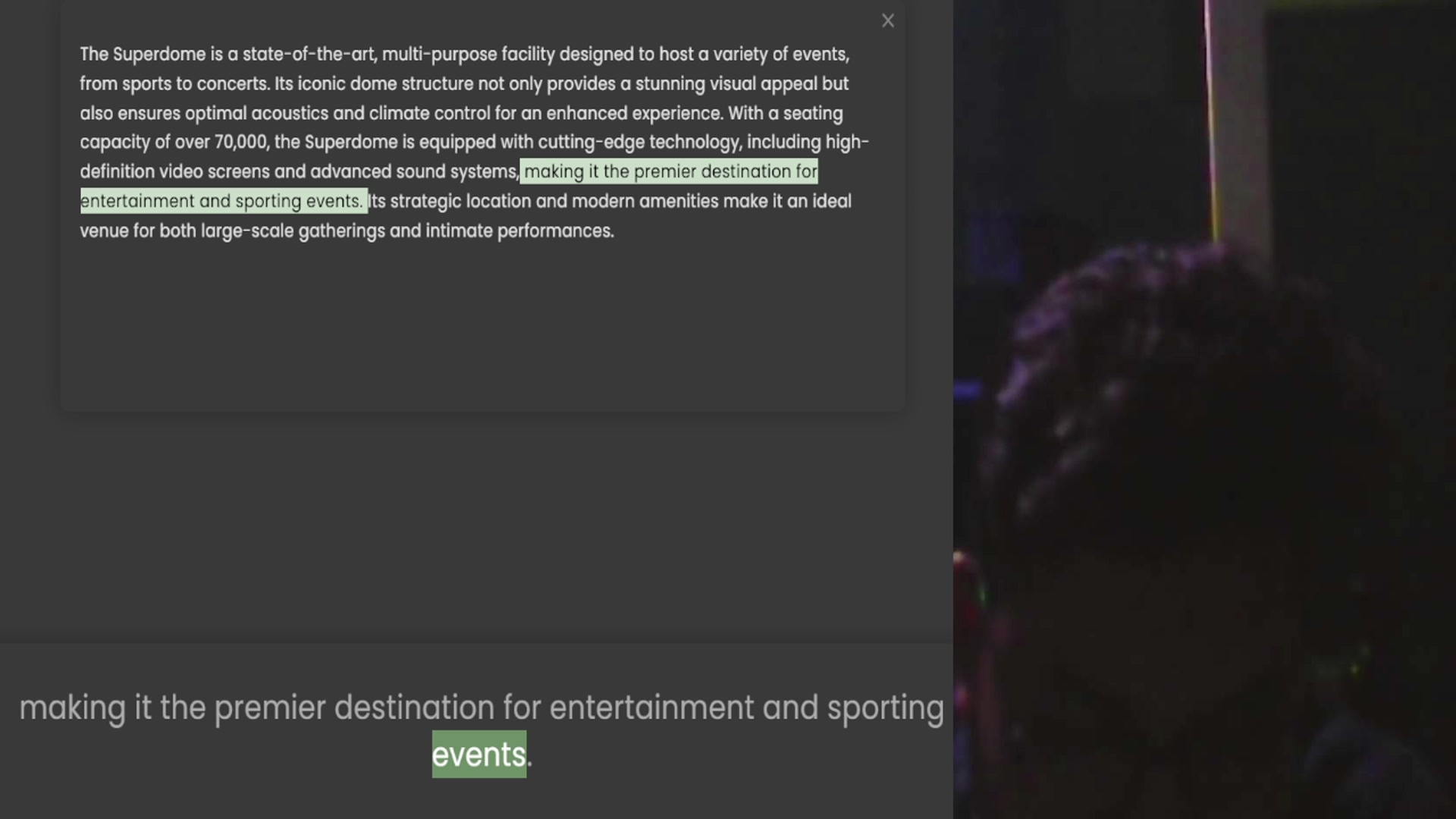Select the word "acoustics" in the paragraph

tap(289, 114)
